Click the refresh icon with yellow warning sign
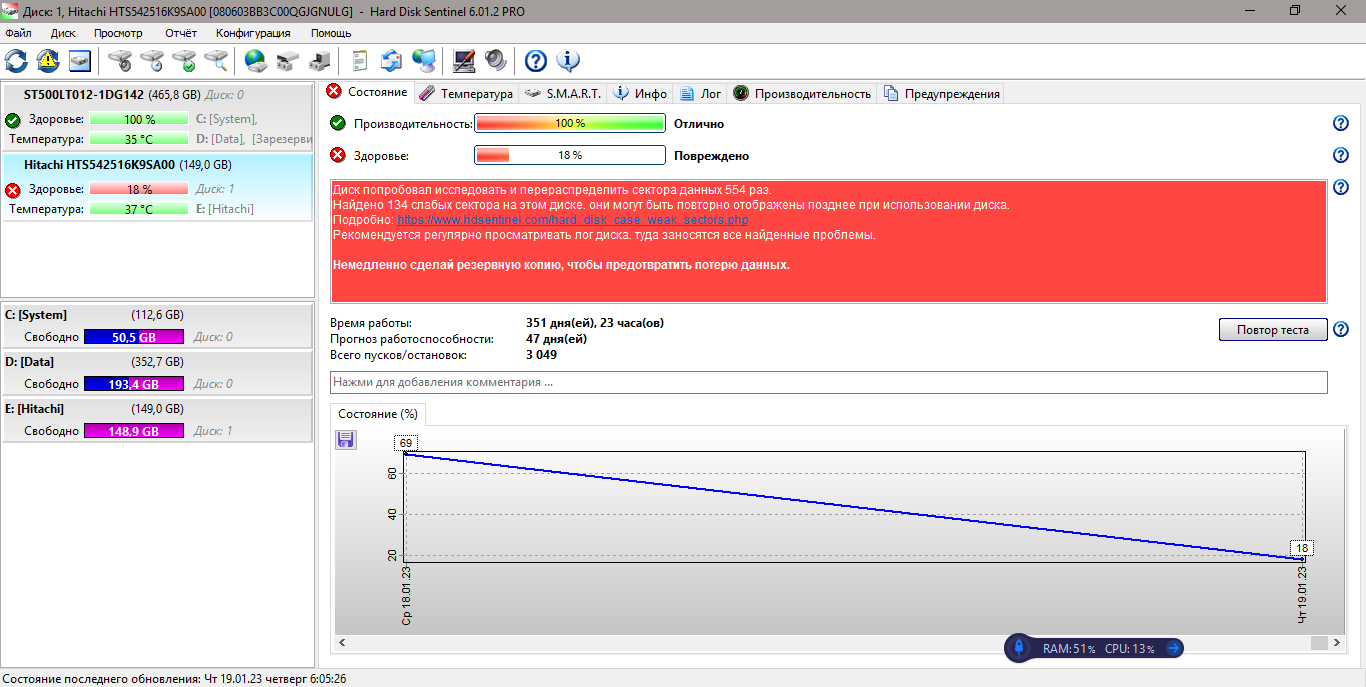Image resolution: width=1366 pixels, height=687 pixels. (48, 61)
